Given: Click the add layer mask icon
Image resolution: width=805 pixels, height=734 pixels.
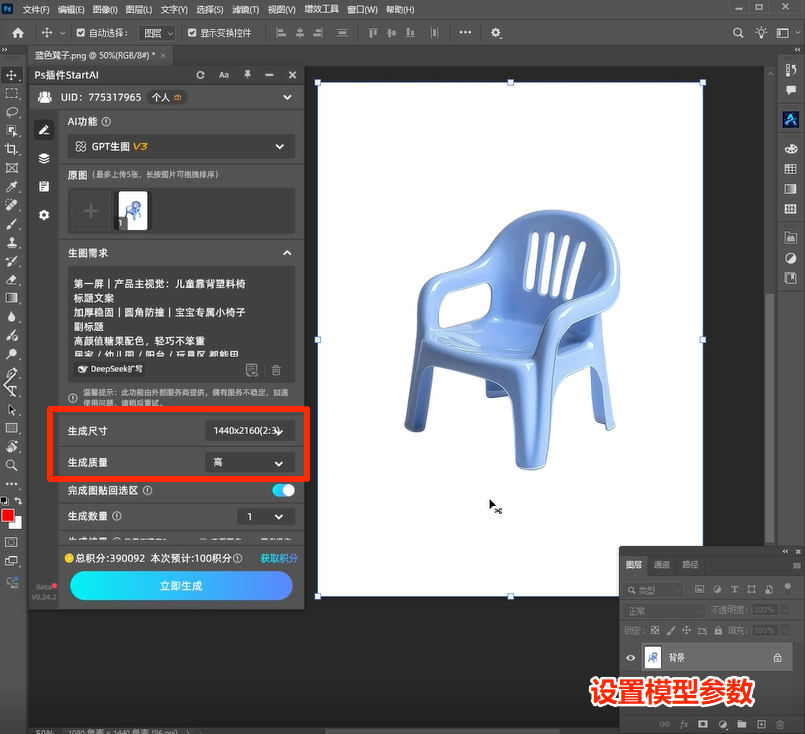Looking at the screenshot, I should click(x=703, y=724).
